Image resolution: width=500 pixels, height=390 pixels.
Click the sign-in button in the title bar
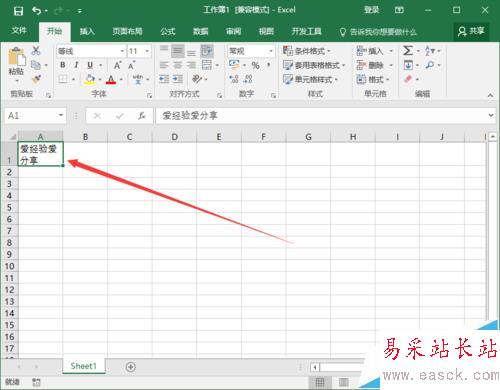pyautogui.click(x=372, y=10)
